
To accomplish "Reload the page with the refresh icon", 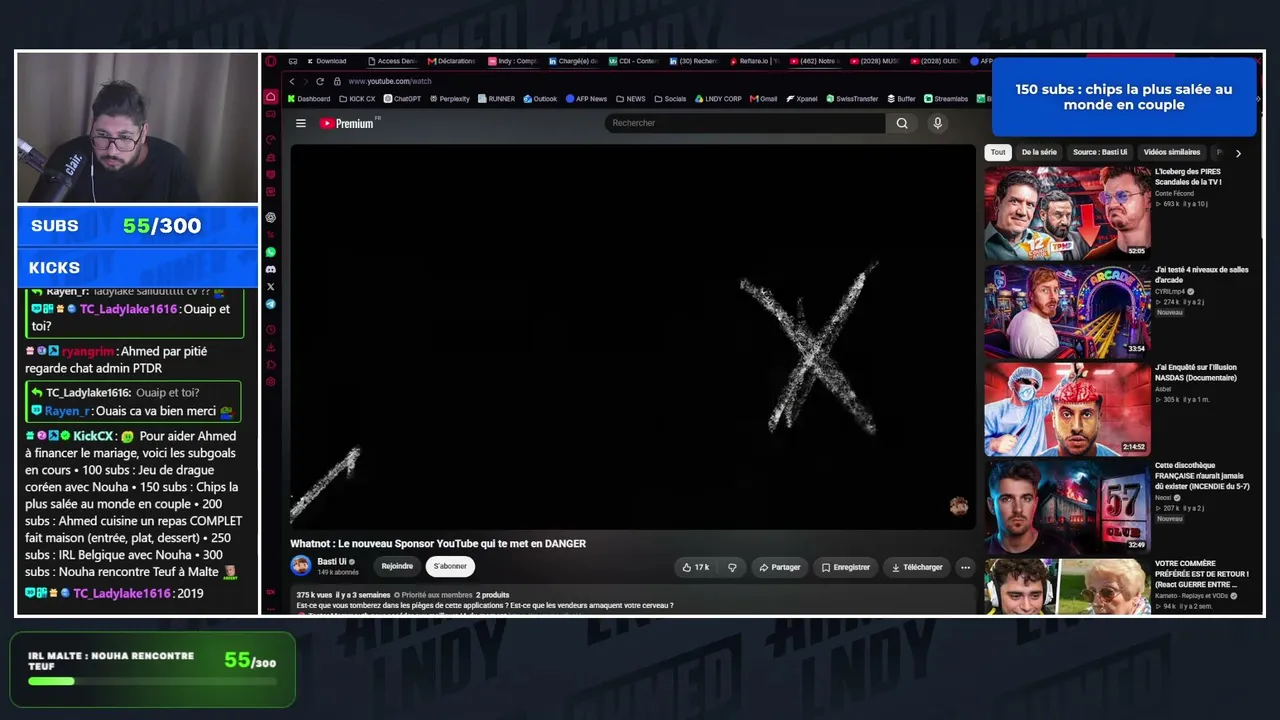I will click(320, 81).
